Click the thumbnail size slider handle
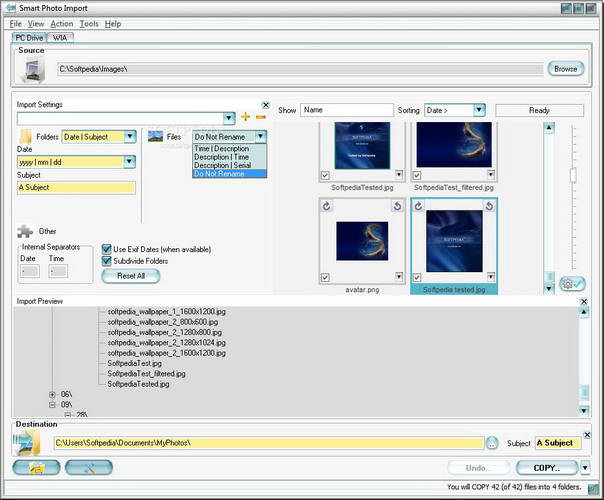 click(572, 174)
